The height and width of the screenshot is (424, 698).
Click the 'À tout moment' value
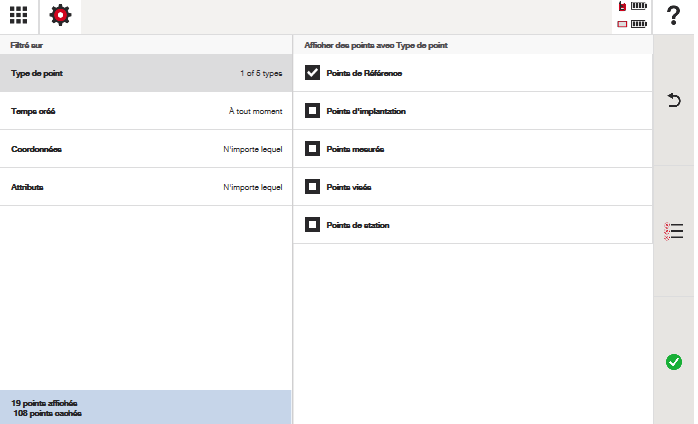coord(255,111)
